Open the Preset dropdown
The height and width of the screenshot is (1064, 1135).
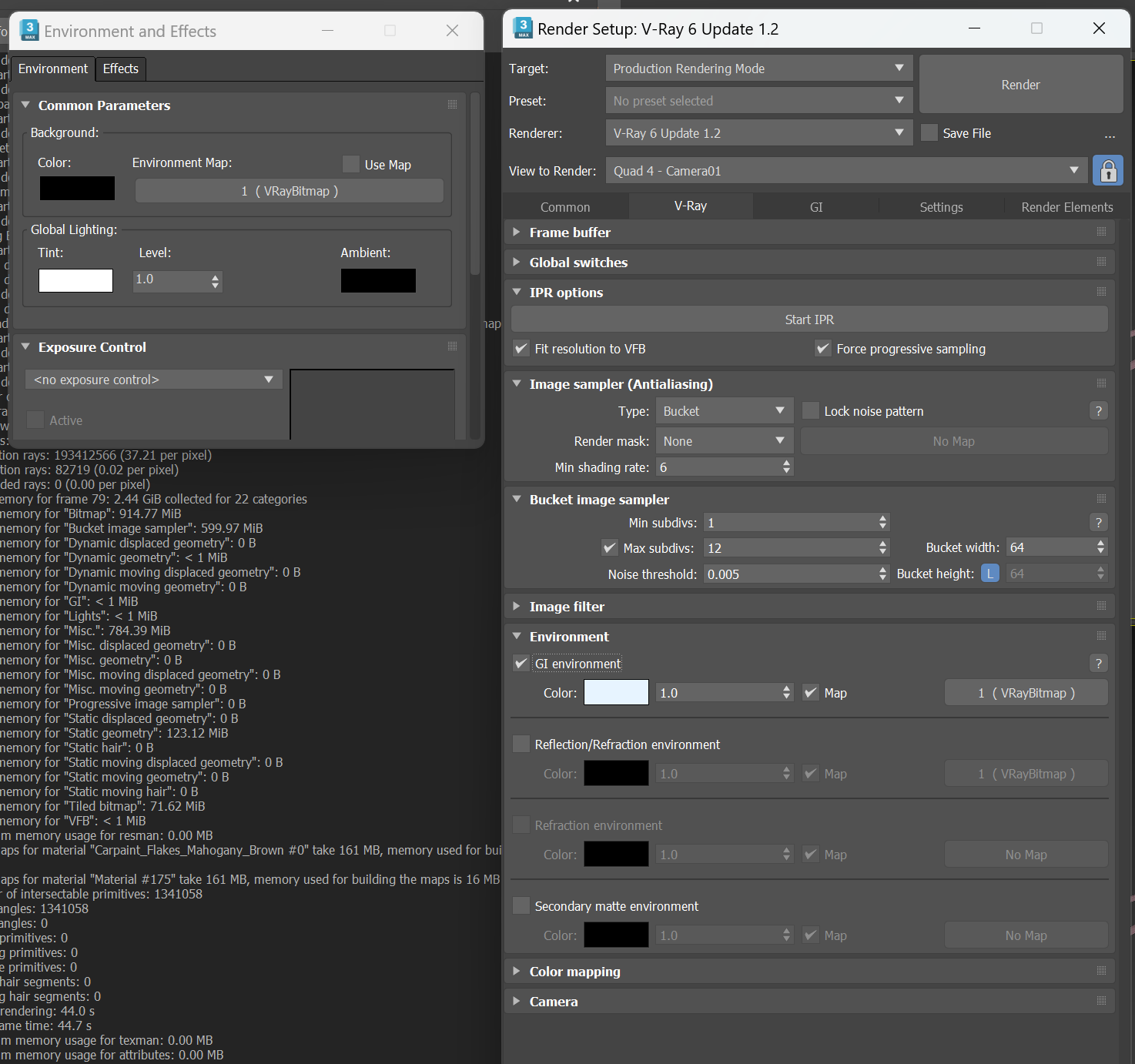[x=759, y=100]
